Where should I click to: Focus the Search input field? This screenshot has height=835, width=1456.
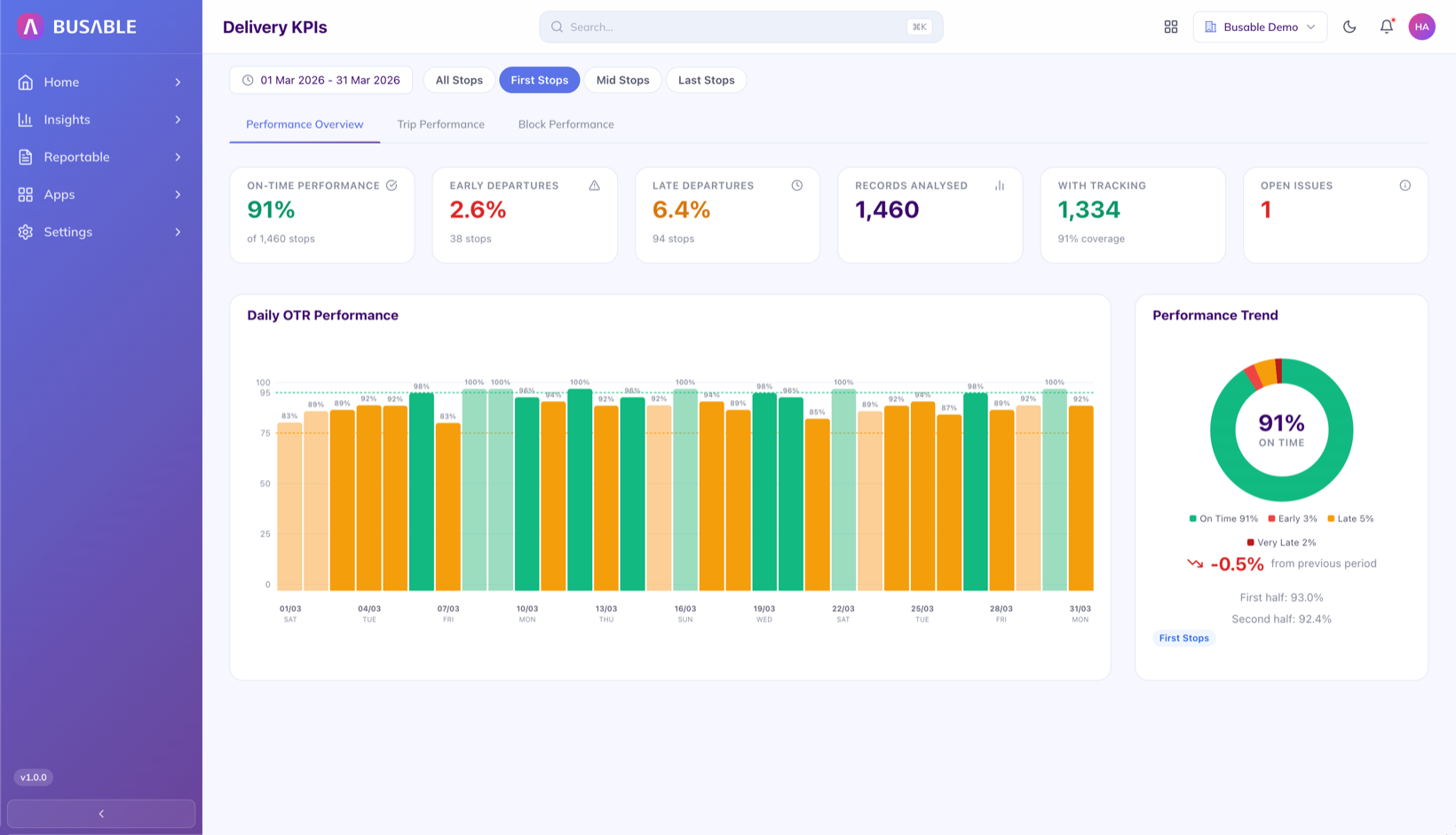click(741, 27)
